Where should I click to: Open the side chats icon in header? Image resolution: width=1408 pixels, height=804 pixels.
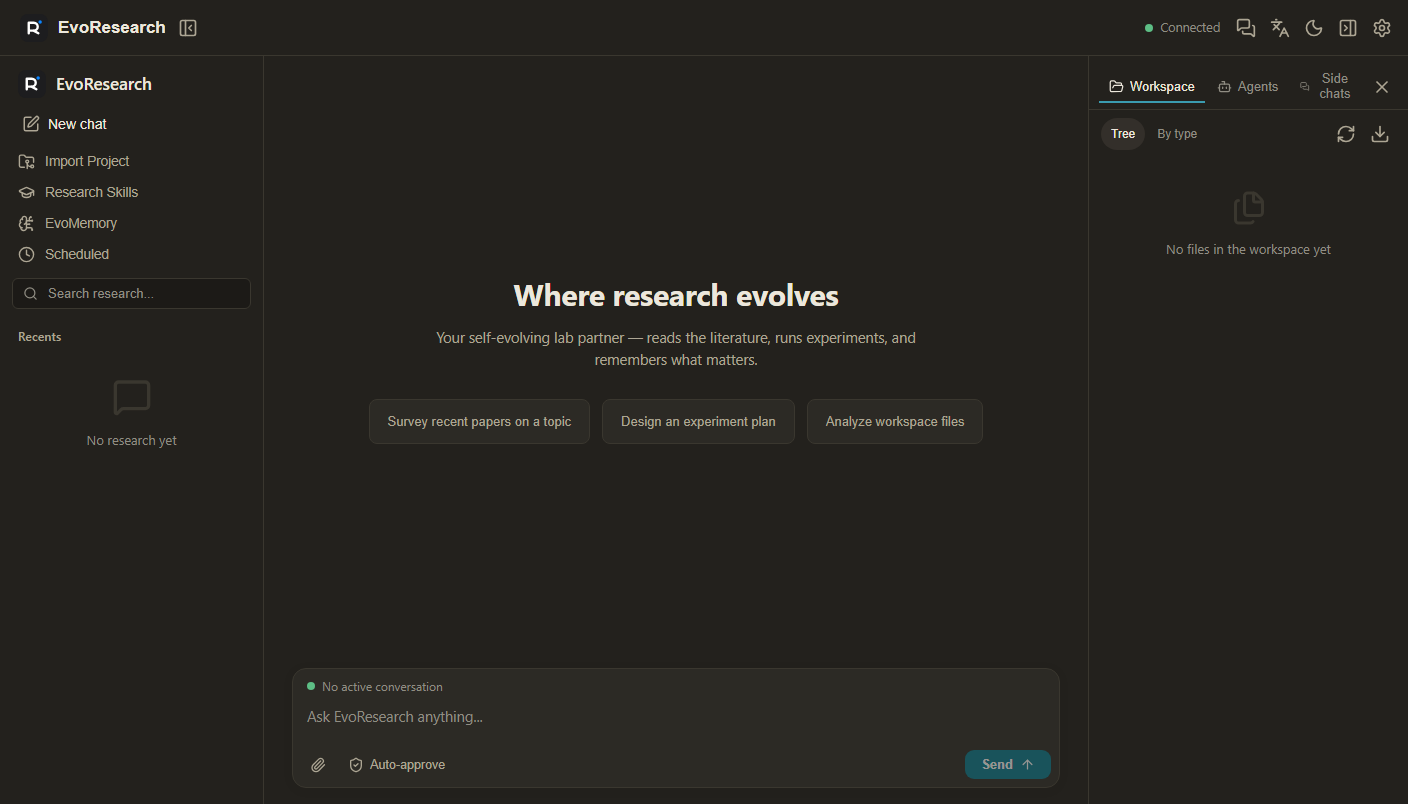click(x=1246, y=28)
